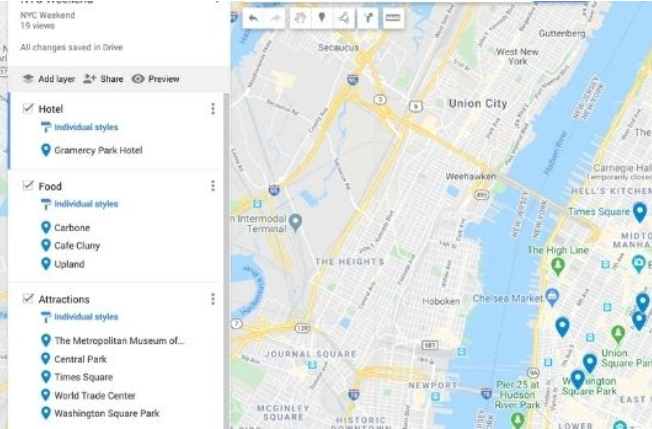This screenshot has height=429, width=652.
Task: Click the paint icon next to Food styles
Action: (45, 204)
